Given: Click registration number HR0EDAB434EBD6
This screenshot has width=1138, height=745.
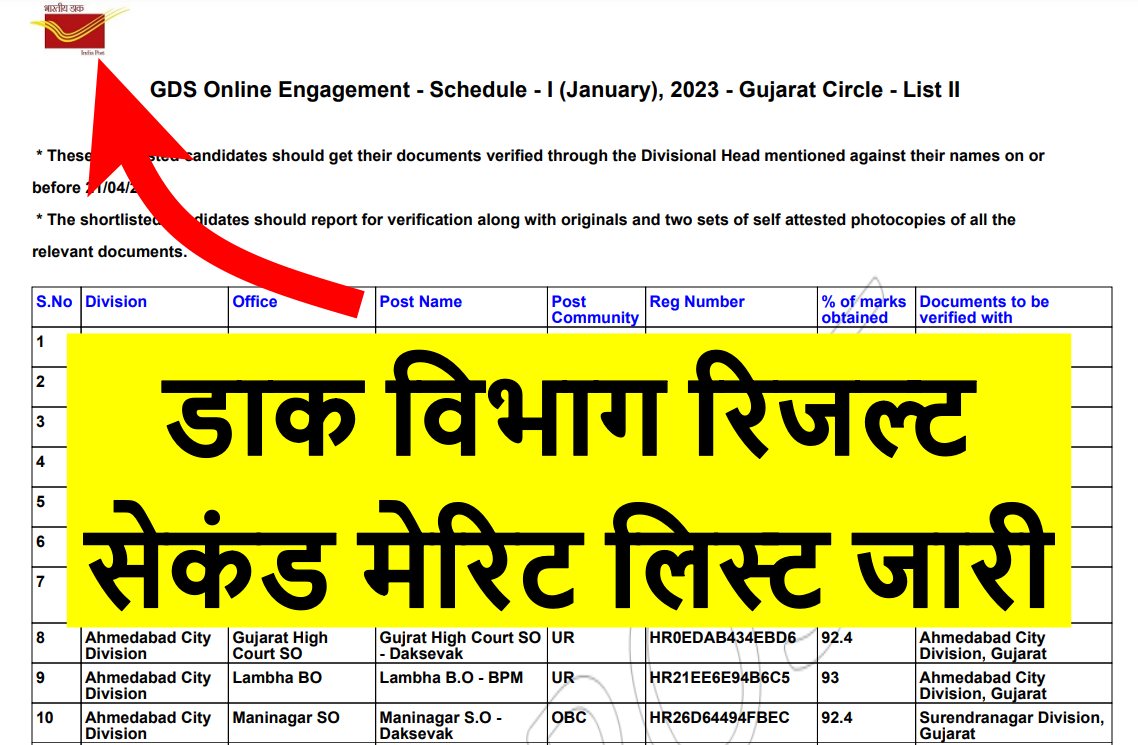Looking at the screenshot, I should tap(723, 638).
